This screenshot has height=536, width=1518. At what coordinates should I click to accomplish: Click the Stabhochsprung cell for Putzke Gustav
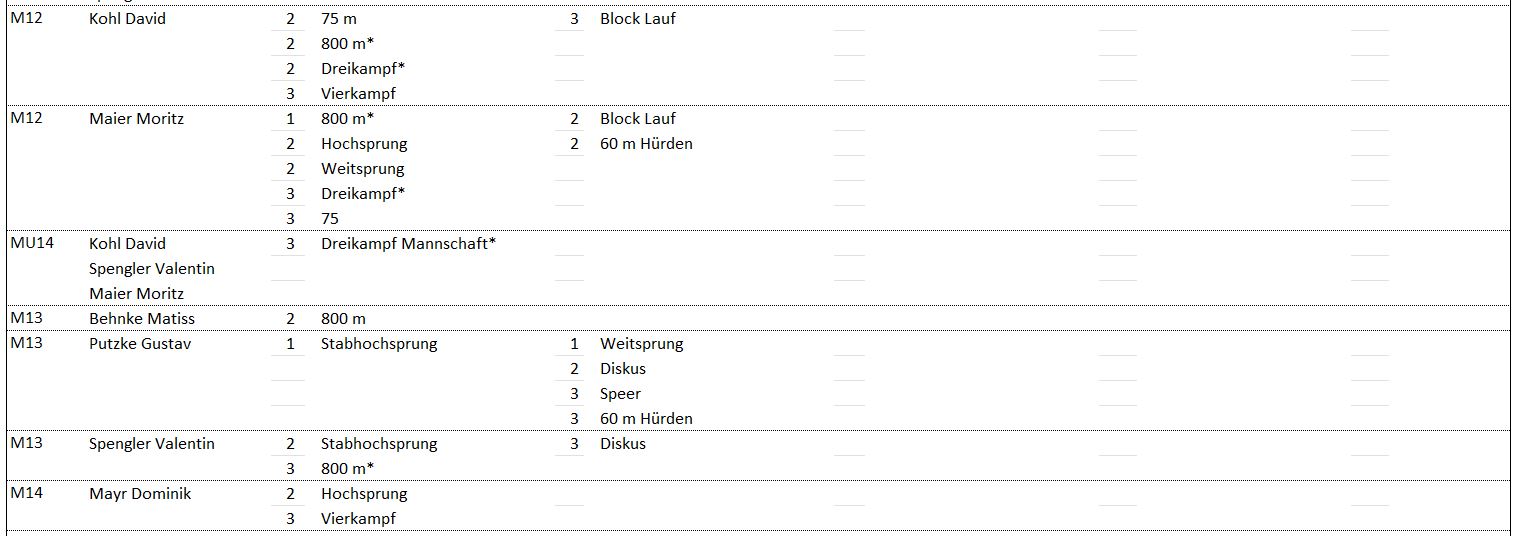point(379,344)
